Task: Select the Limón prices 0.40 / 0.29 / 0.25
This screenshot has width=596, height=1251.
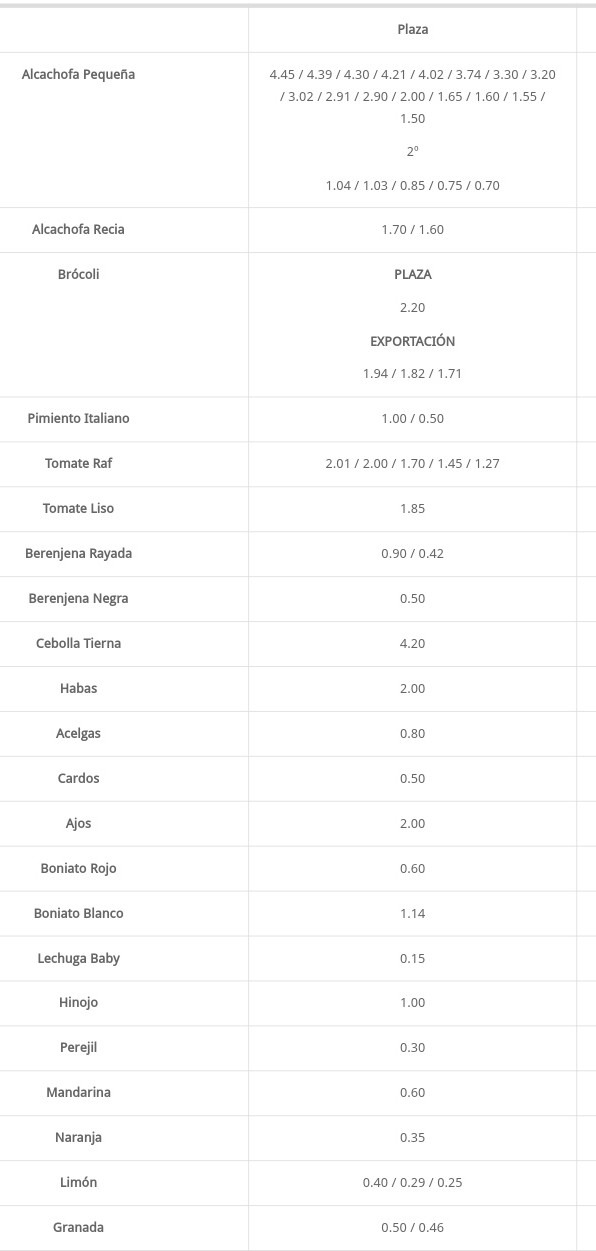Action: [x=412, y=1183]
